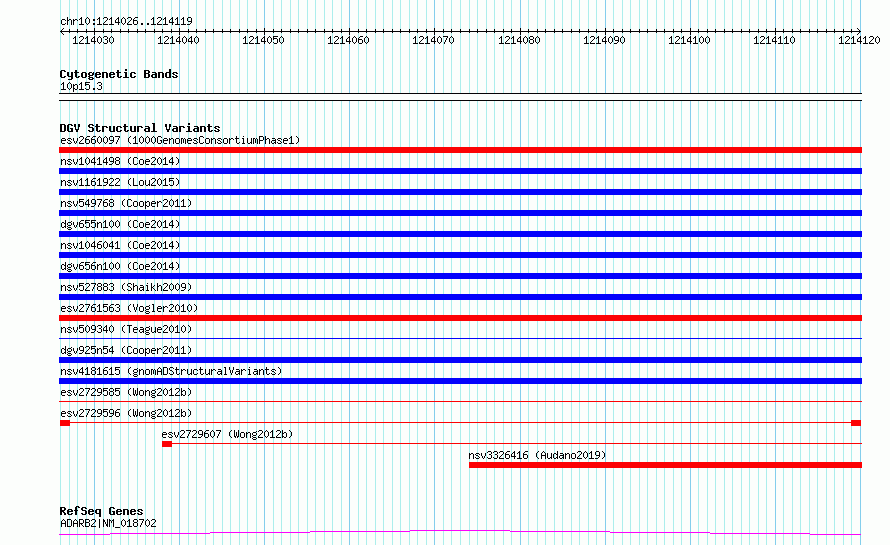Open variant esv2660097 (1000GenomesConsortiumPhase1)

tap(180, 140)
